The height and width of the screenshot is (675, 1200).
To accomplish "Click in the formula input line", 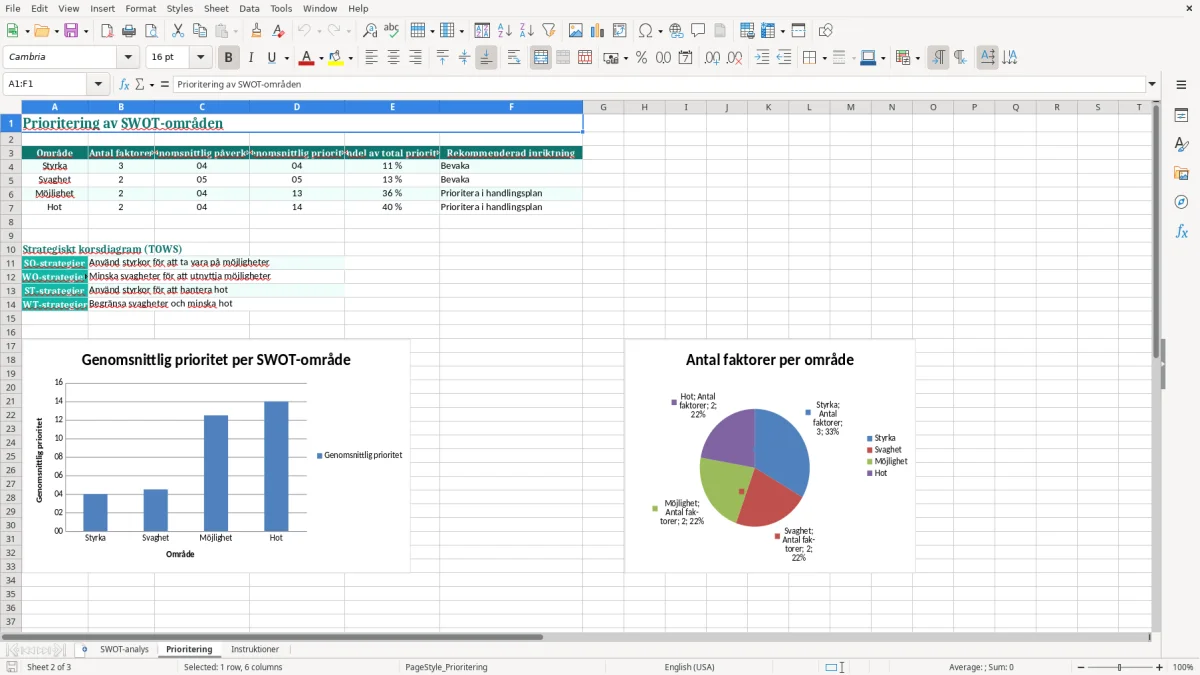I will pos(658,84).
